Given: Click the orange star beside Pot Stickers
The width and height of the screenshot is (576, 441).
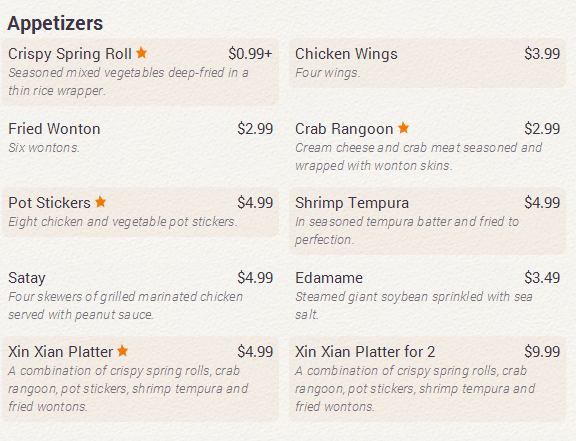Looking at the screenshot, I should point(100,202).
